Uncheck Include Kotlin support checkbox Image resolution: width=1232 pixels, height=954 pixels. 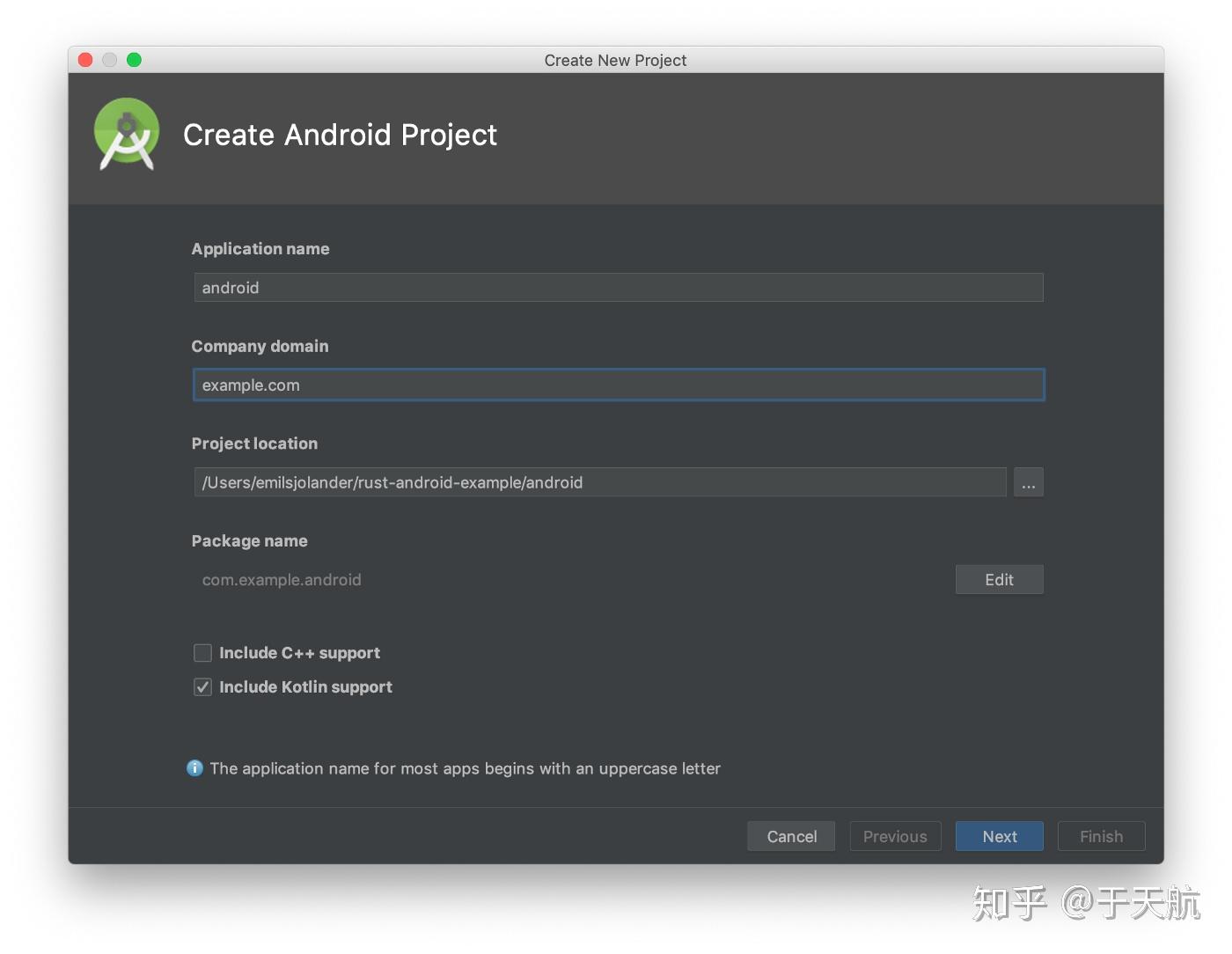click(202, 687)
